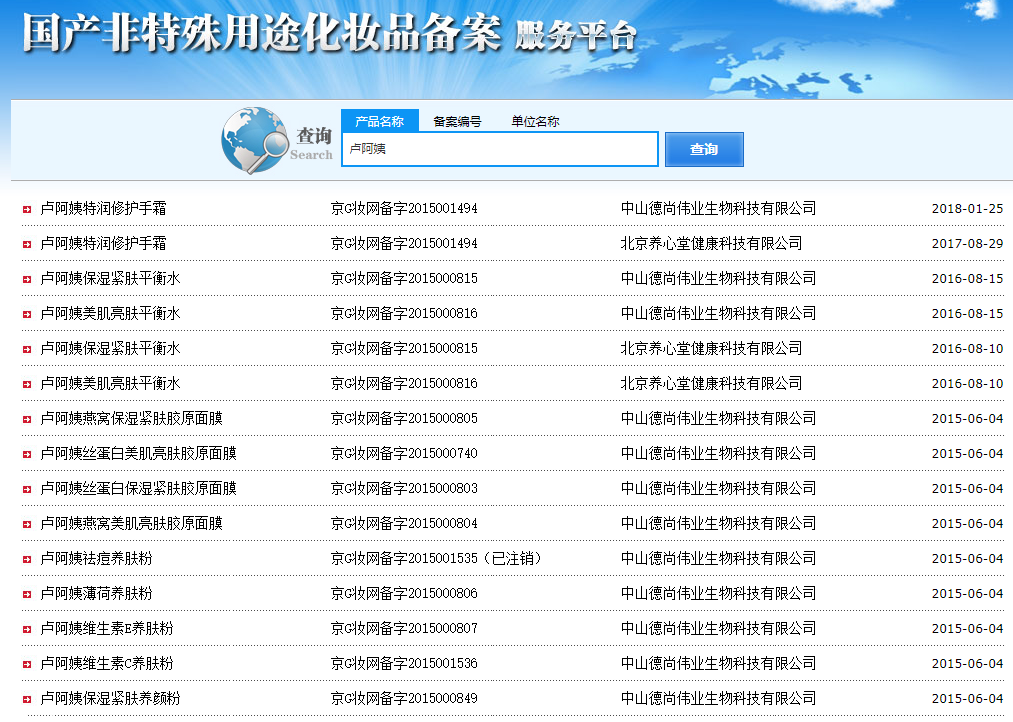This screenshot has height=722, width=1013.
Task: Switch to the 单位名称 search tab
Action: (x=534, y=120)
